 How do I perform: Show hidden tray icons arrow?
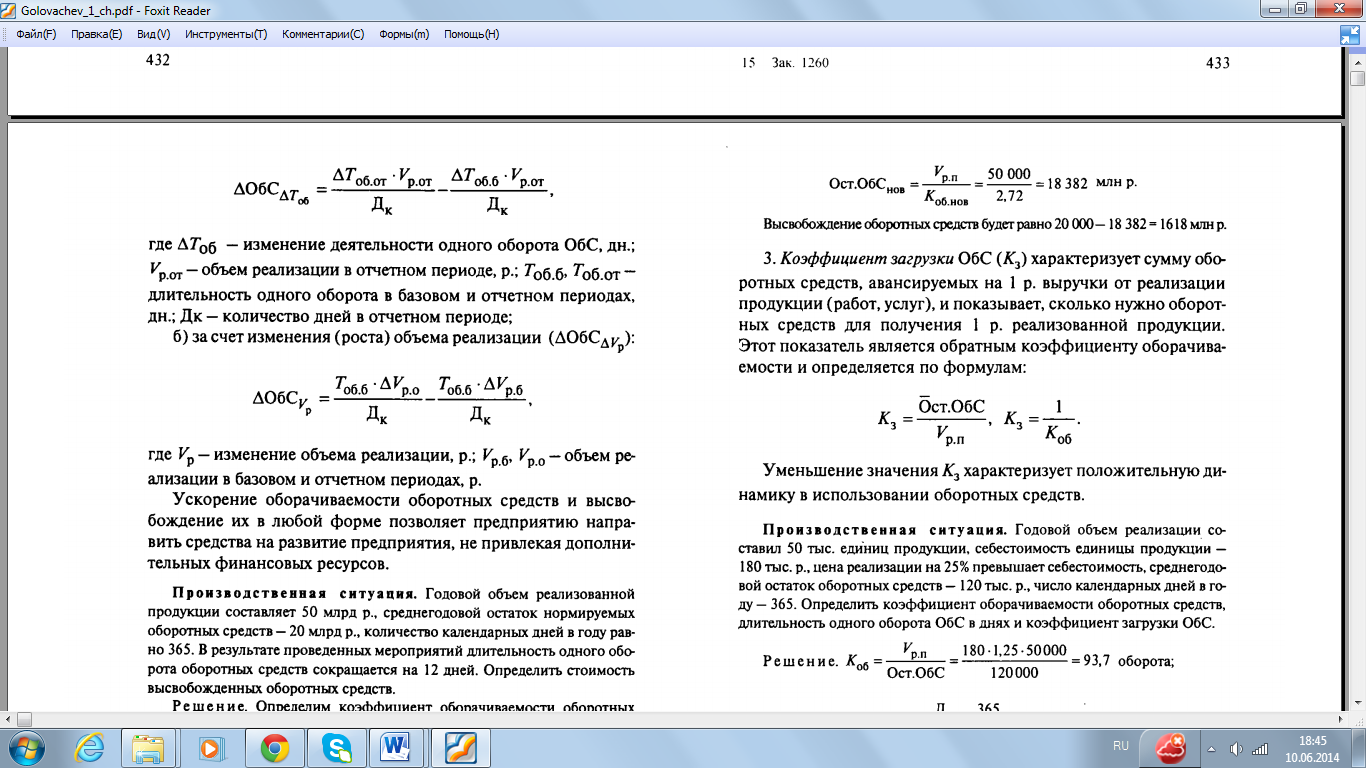point(1210,747)
